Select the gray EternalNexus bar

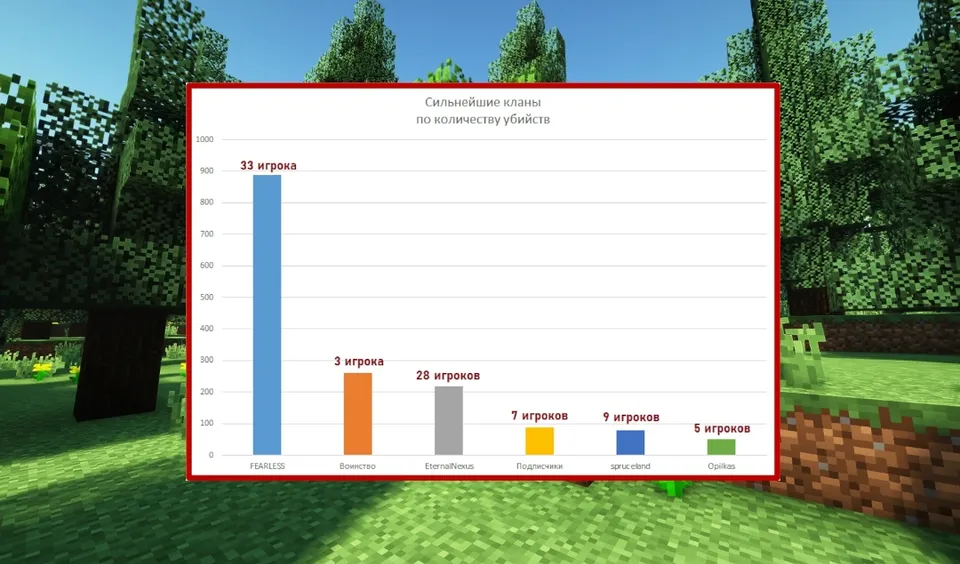click(449, 421)
